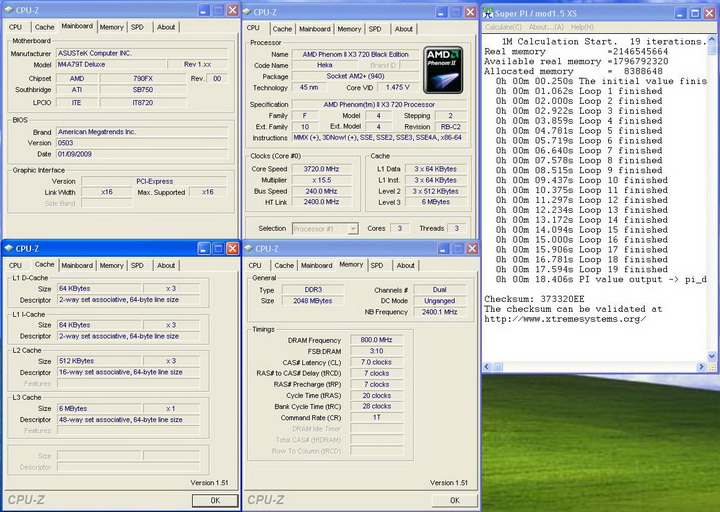Click the BIOS version 0503 field

coord(142,143)
